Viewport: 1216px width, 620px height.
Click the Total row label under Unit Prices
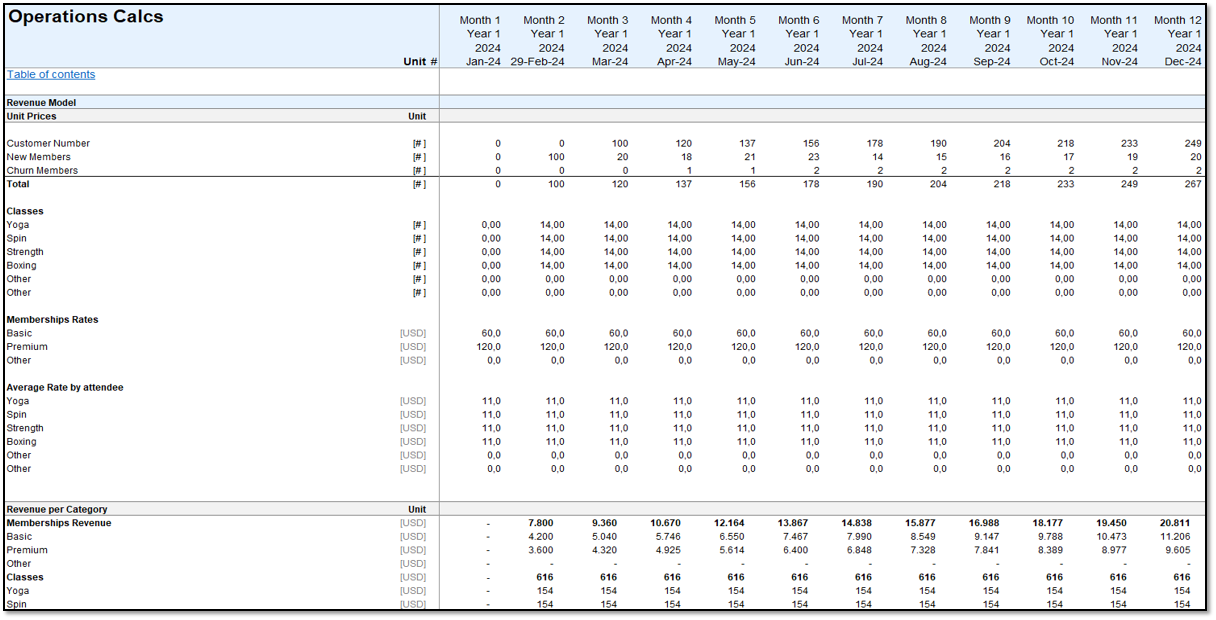click(16, 184)
